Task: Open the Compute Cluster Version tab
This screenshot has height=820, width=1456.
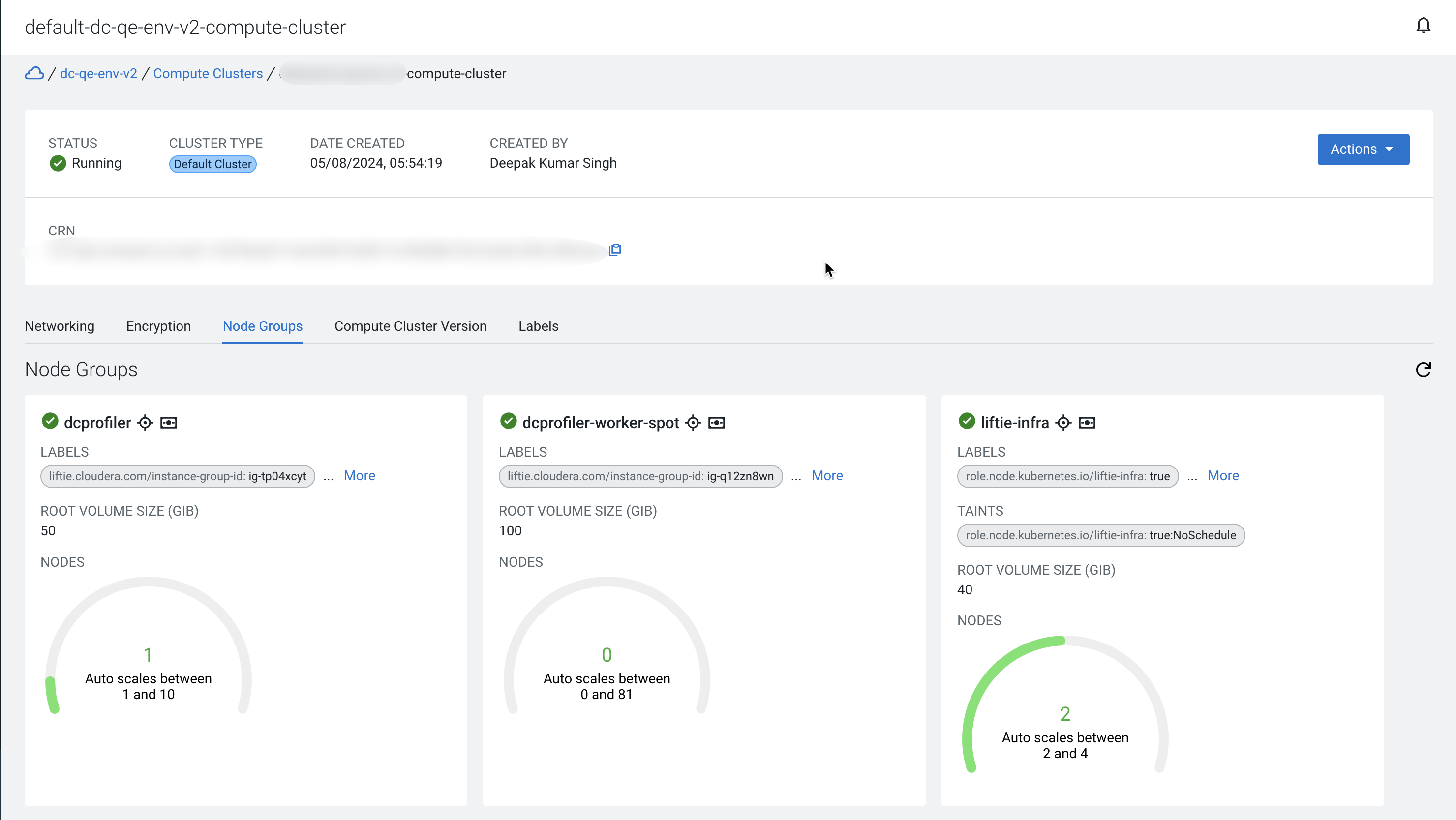Action: 410,326
